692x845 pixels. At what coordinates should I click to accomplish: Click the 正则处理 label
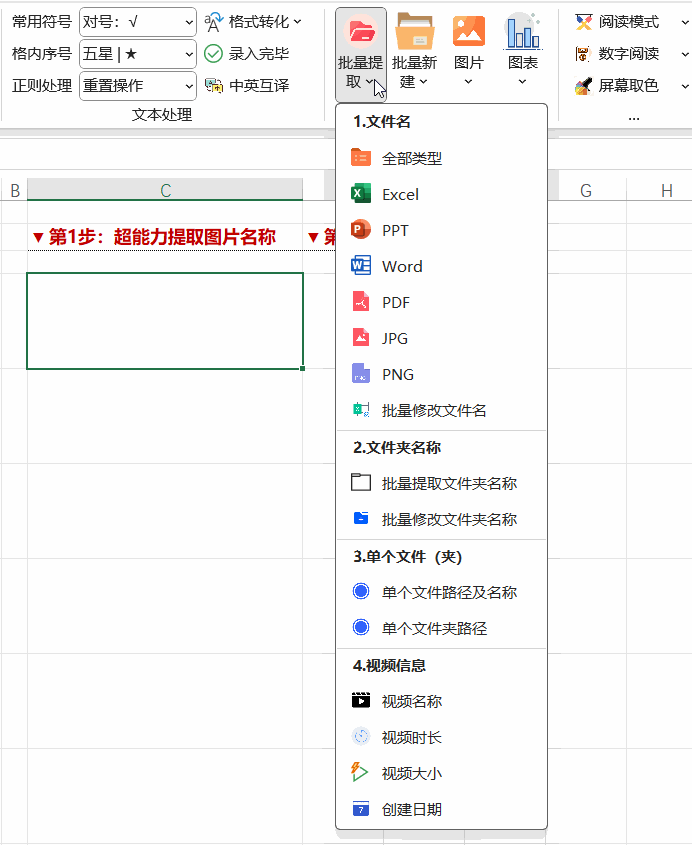click(42, 86)
